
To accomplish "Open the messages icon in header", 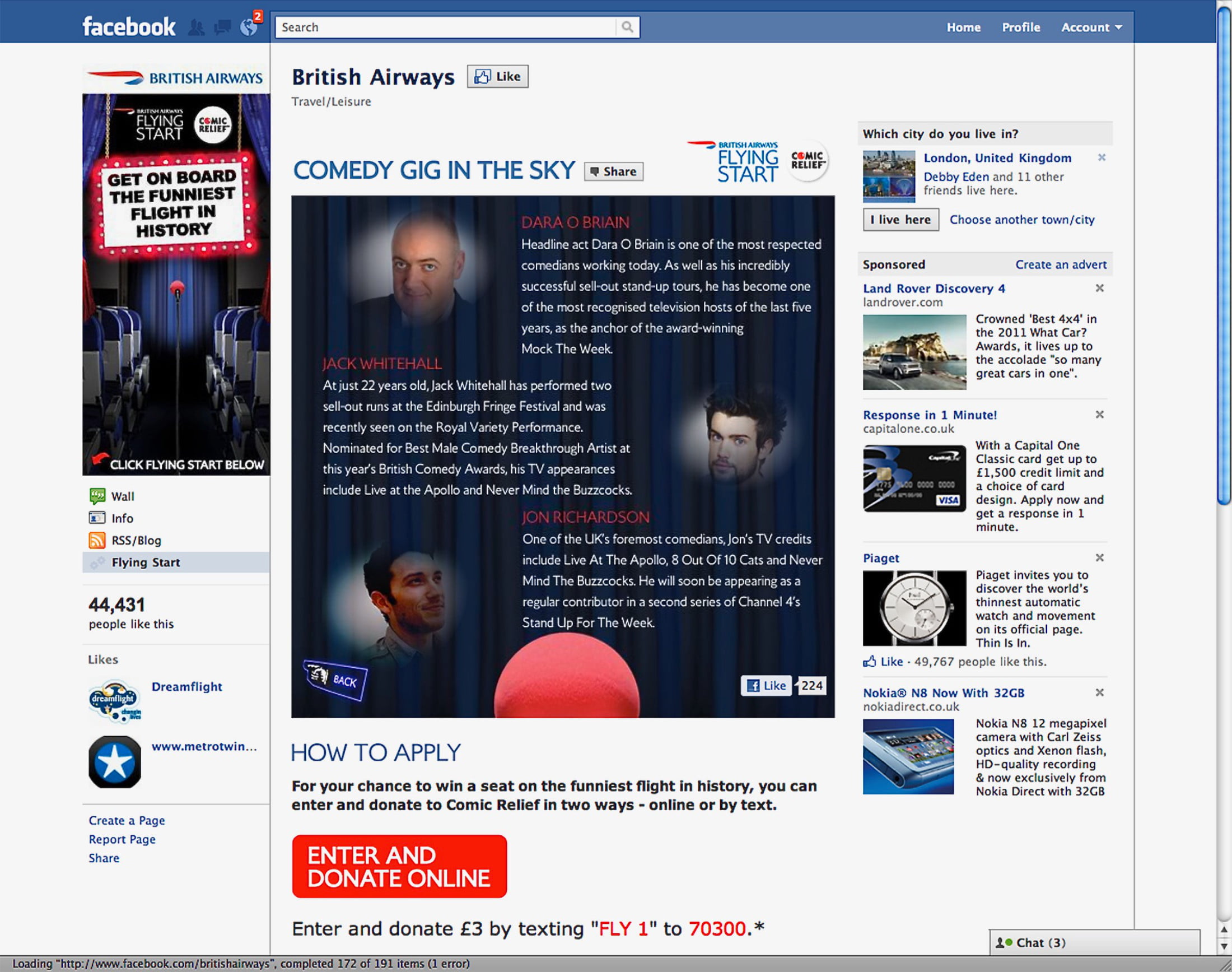I will point(222,27).
